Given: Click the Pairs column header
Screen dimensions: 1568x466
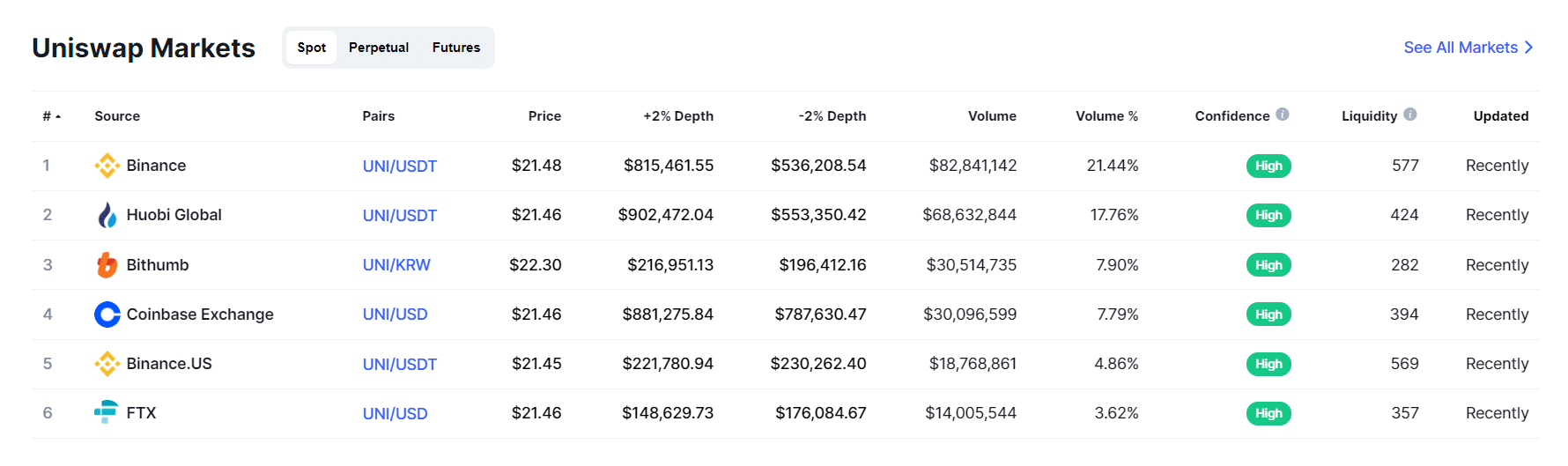Looking at the screenshot, I should [x=379, y=116].
